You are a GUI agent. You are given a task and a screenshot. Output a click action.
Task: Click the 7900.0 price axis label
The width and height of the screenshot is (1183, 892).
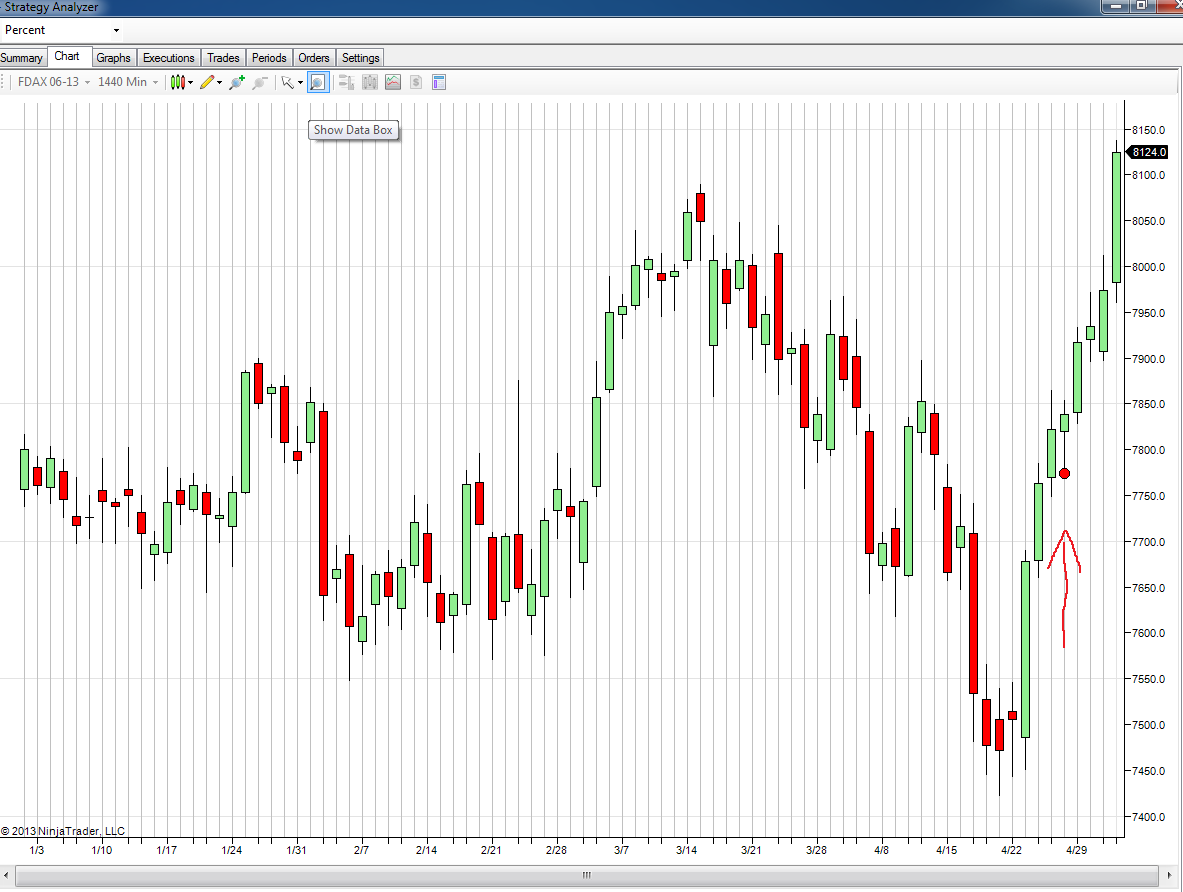click(x=1148, y=359)
